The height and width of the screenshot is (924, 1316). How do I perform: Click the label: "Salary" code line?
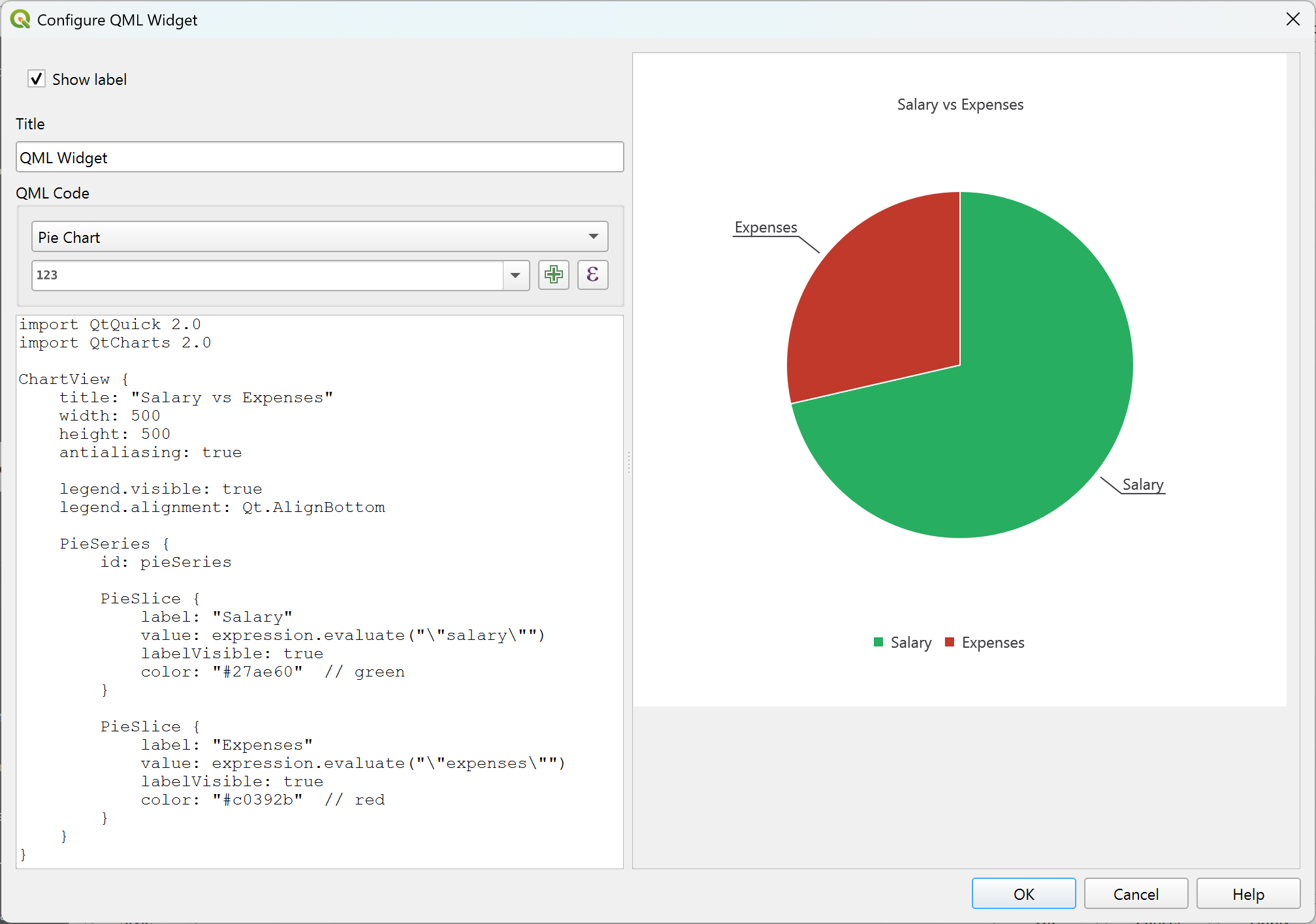point(217,617)
